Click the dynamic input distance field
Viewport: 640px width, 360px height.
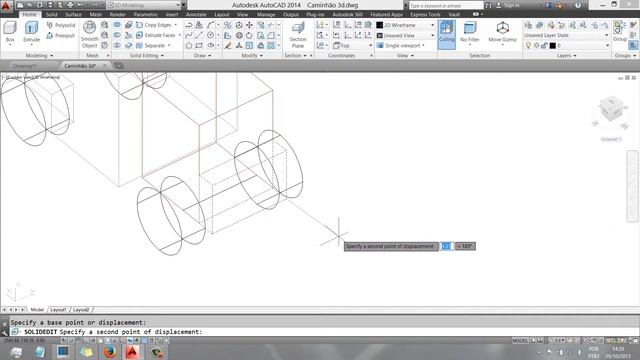[446, 246]
